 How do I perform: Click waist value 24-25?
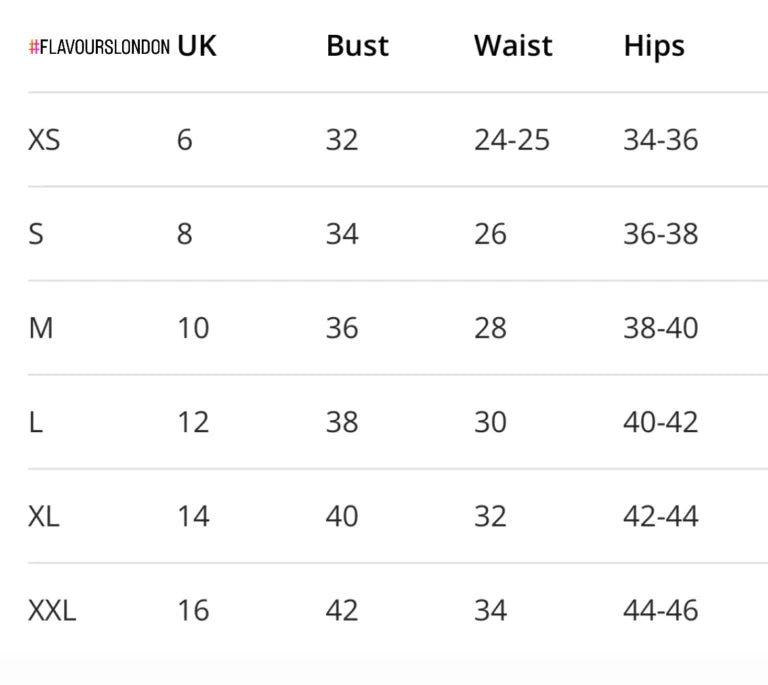click(512, 140)
